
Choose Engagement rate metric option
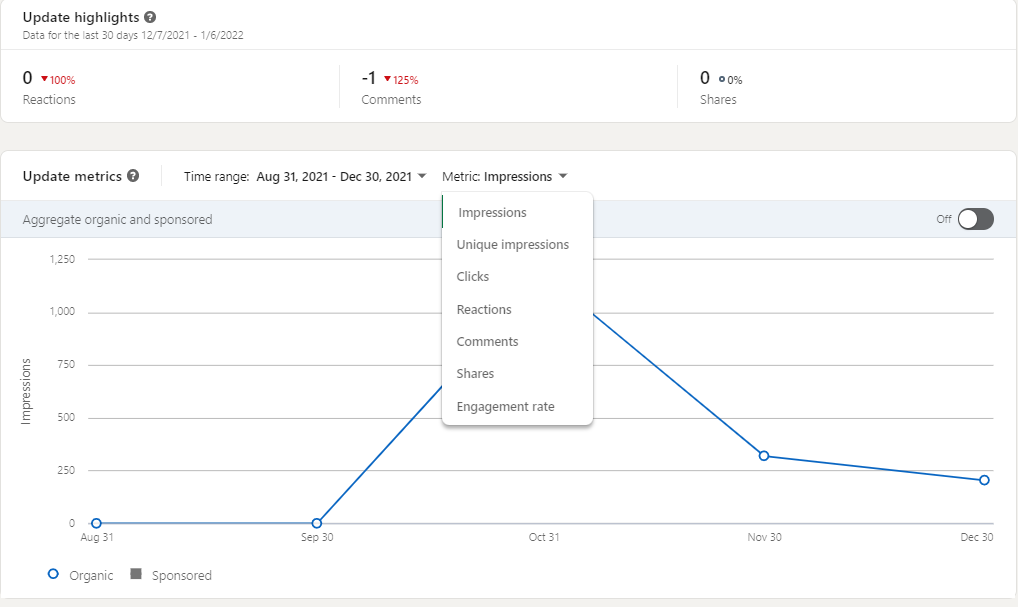click(x=505, y=407)
